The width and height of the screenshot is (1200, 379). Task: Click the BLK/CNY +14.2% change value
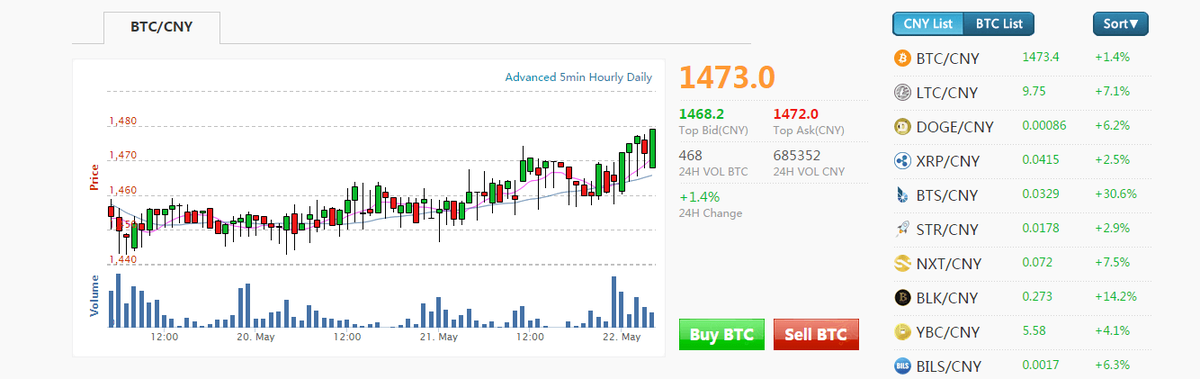tap(1115, 297)
